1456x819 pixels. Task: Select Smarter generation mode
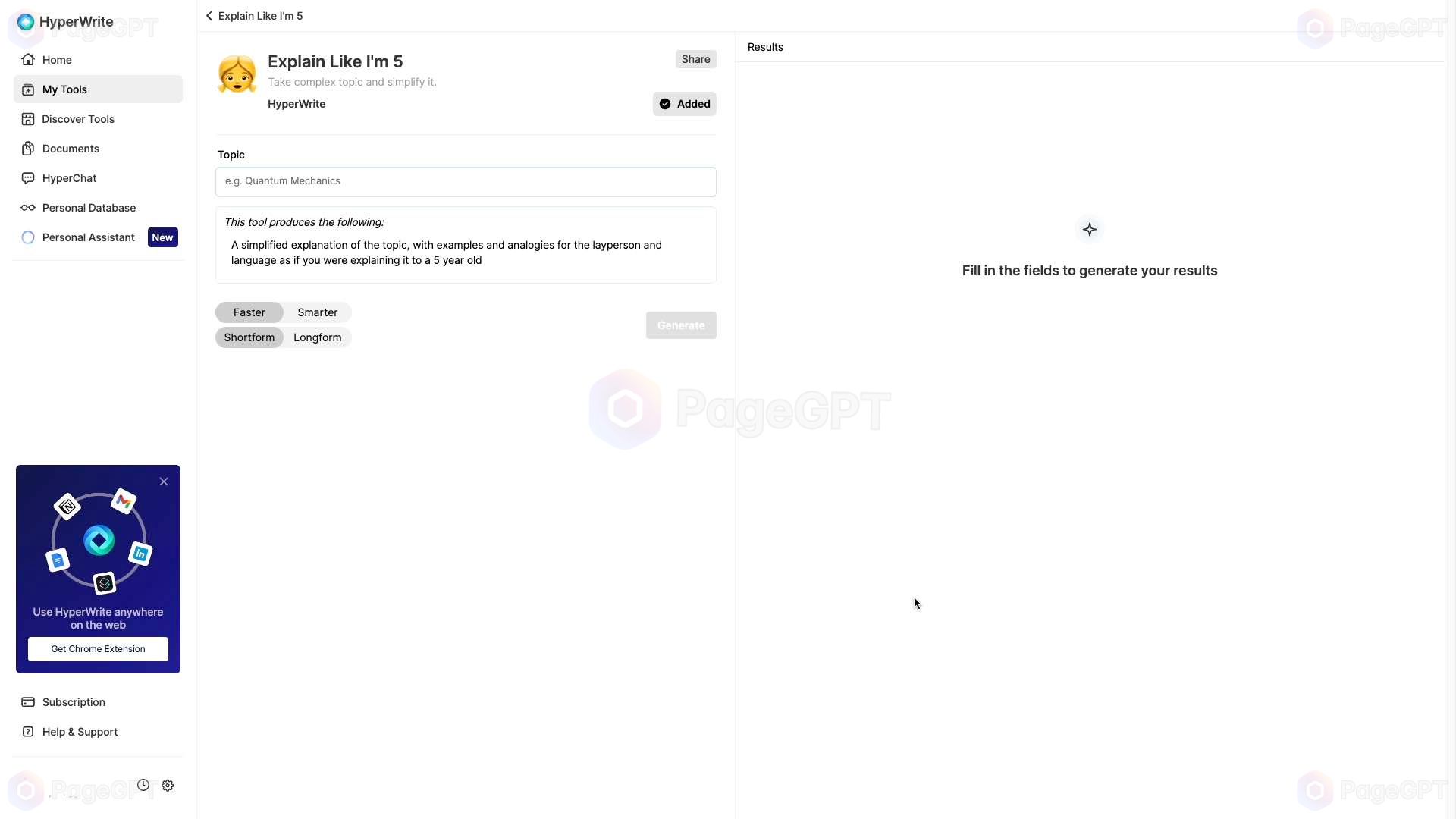click(x=317, y=311)
